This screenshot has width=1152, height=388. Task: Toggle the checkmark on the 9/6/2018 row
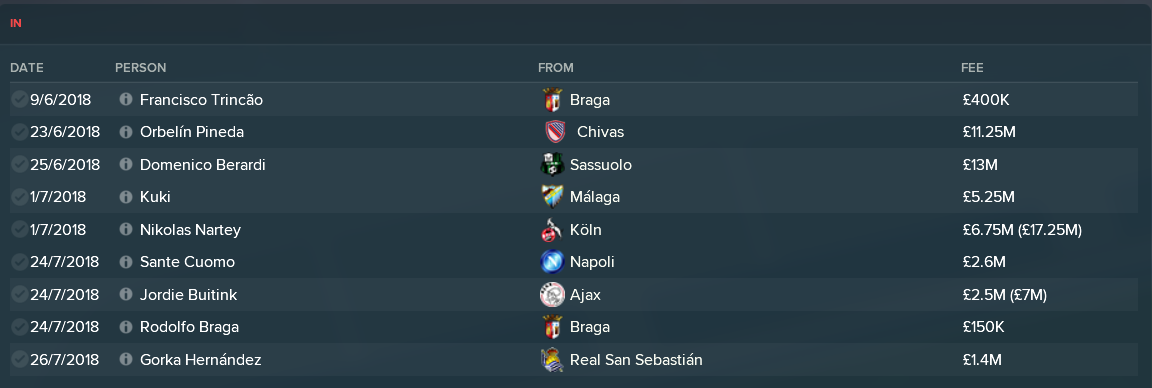[x=19, y=99]
